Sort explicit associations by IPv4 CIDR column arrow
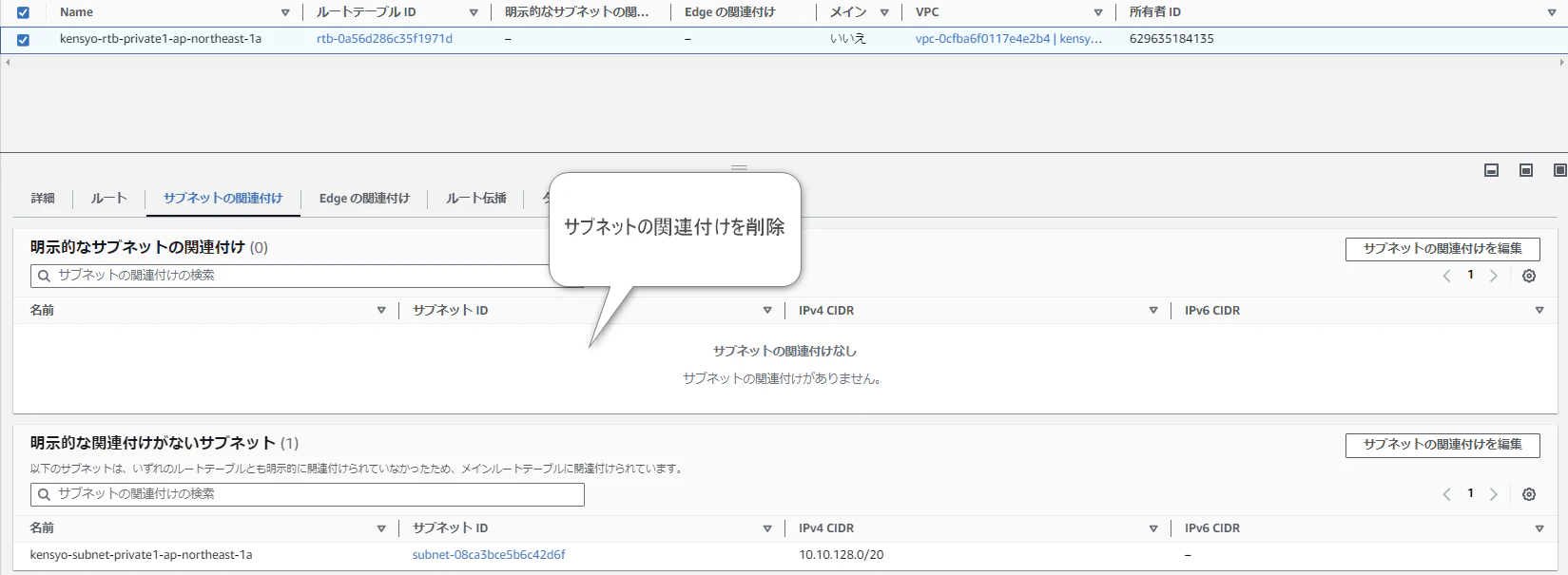 (1153, 310)
